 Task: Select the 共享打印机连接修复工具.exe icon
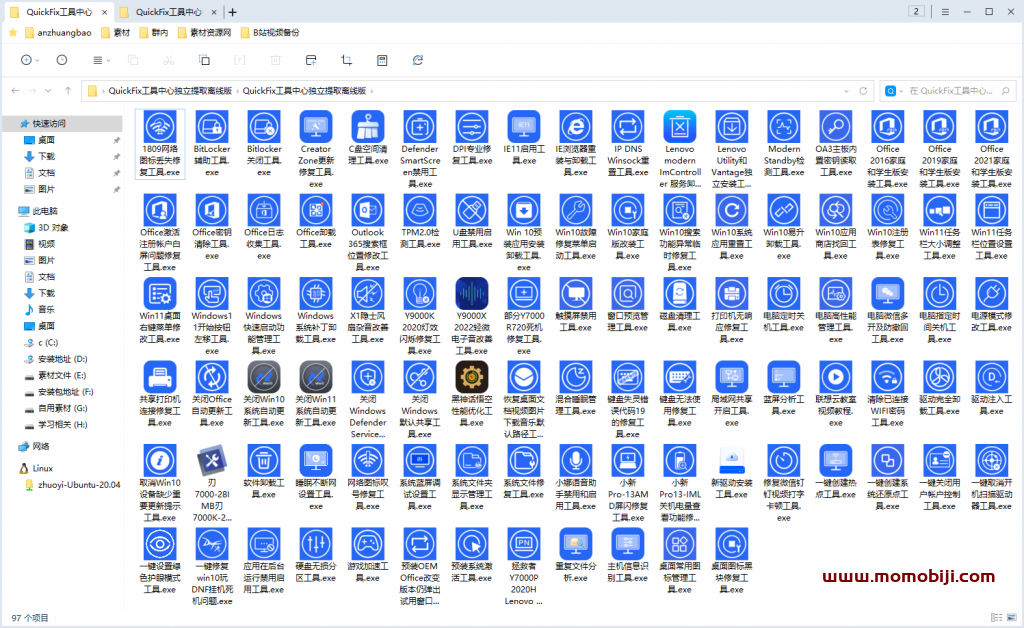pyautogui.click(x=160, y=377)
